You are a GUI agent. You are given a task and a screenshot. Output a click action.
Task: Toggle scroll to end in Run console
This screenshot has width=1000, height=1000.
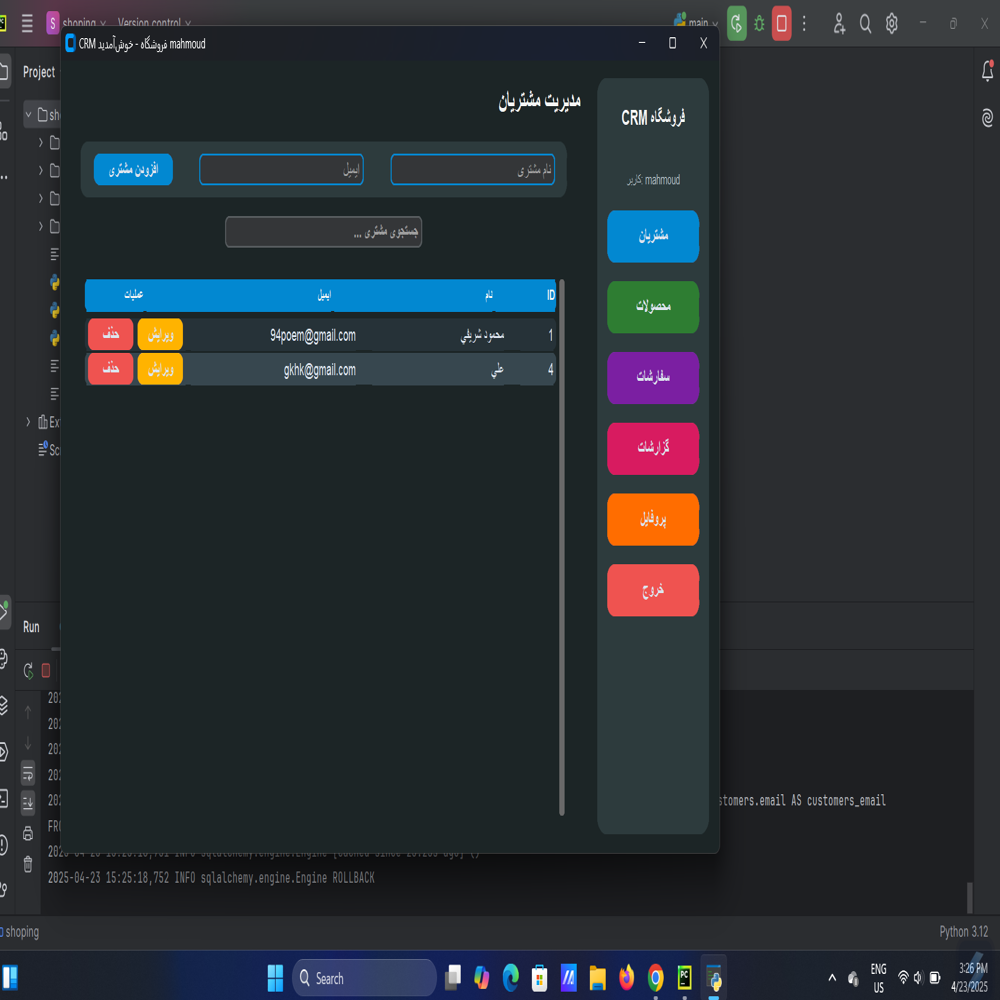tap(28, 801)
